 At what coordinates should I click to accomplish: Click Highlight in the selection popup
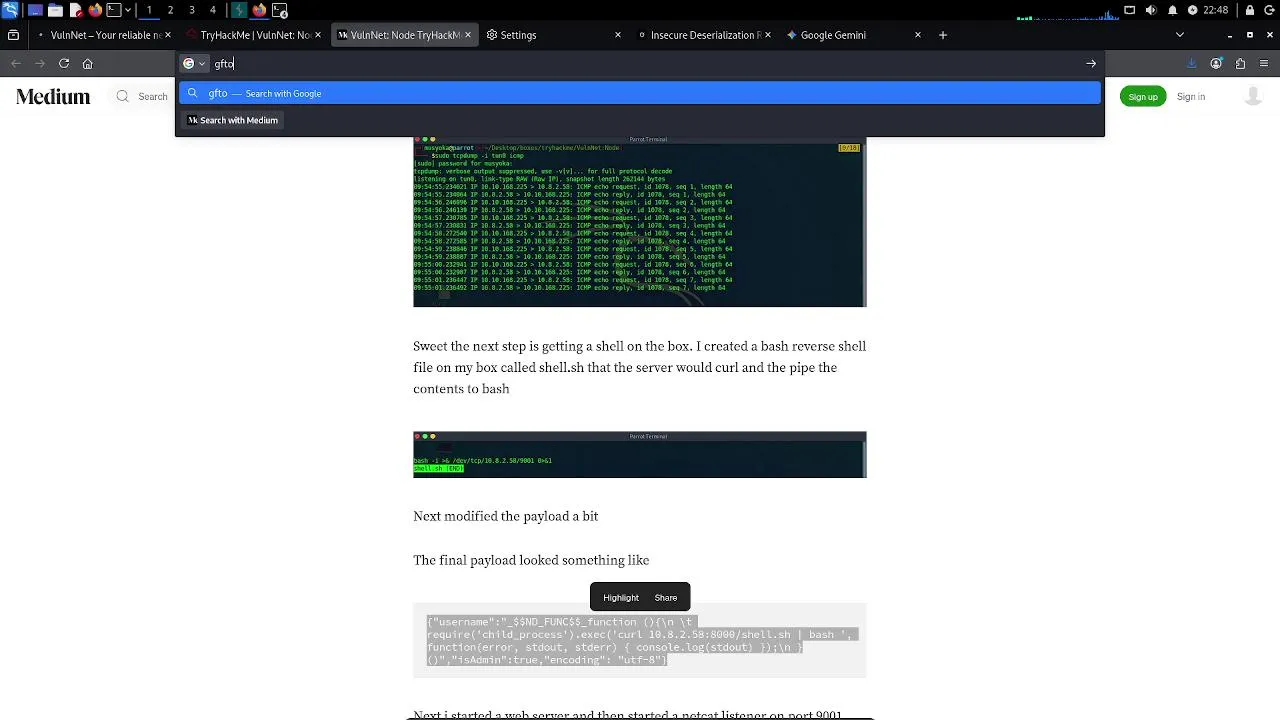[x=620, y=598]
